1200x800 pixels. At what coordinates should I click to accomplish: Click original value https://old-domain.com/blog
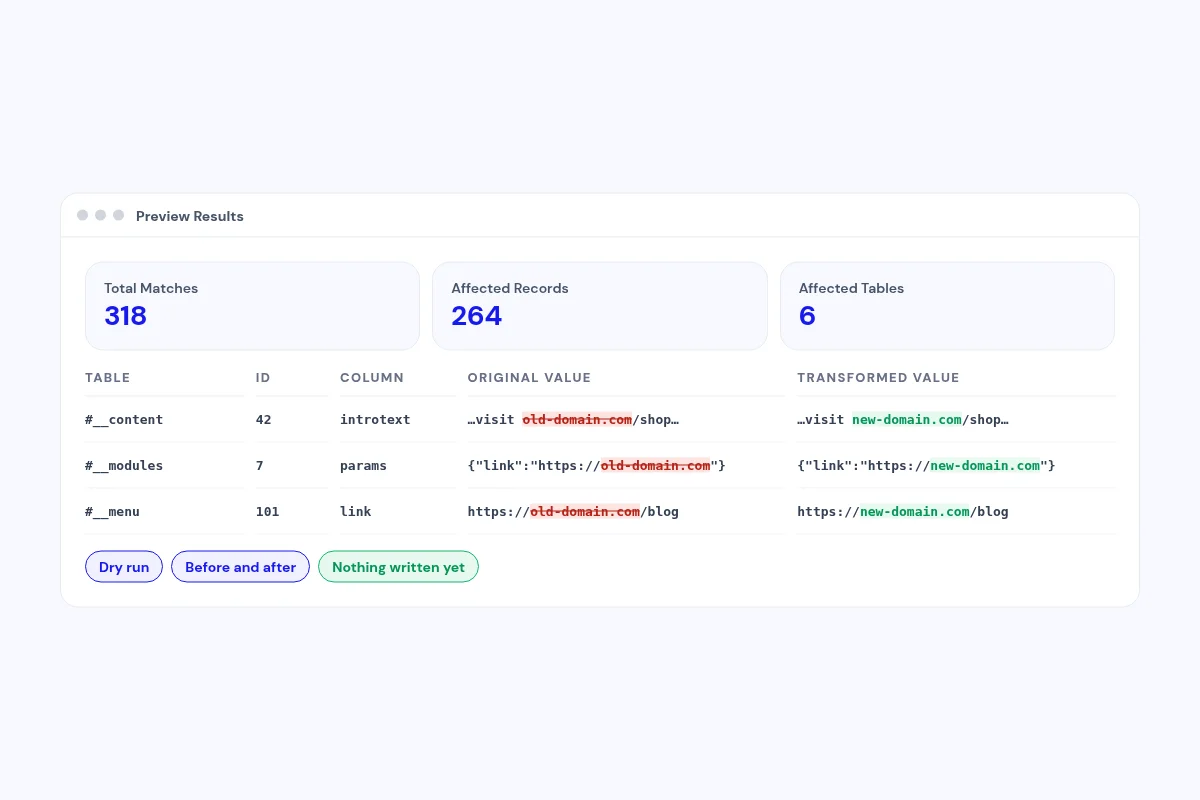pyautogui.click(x=573, y=512)
